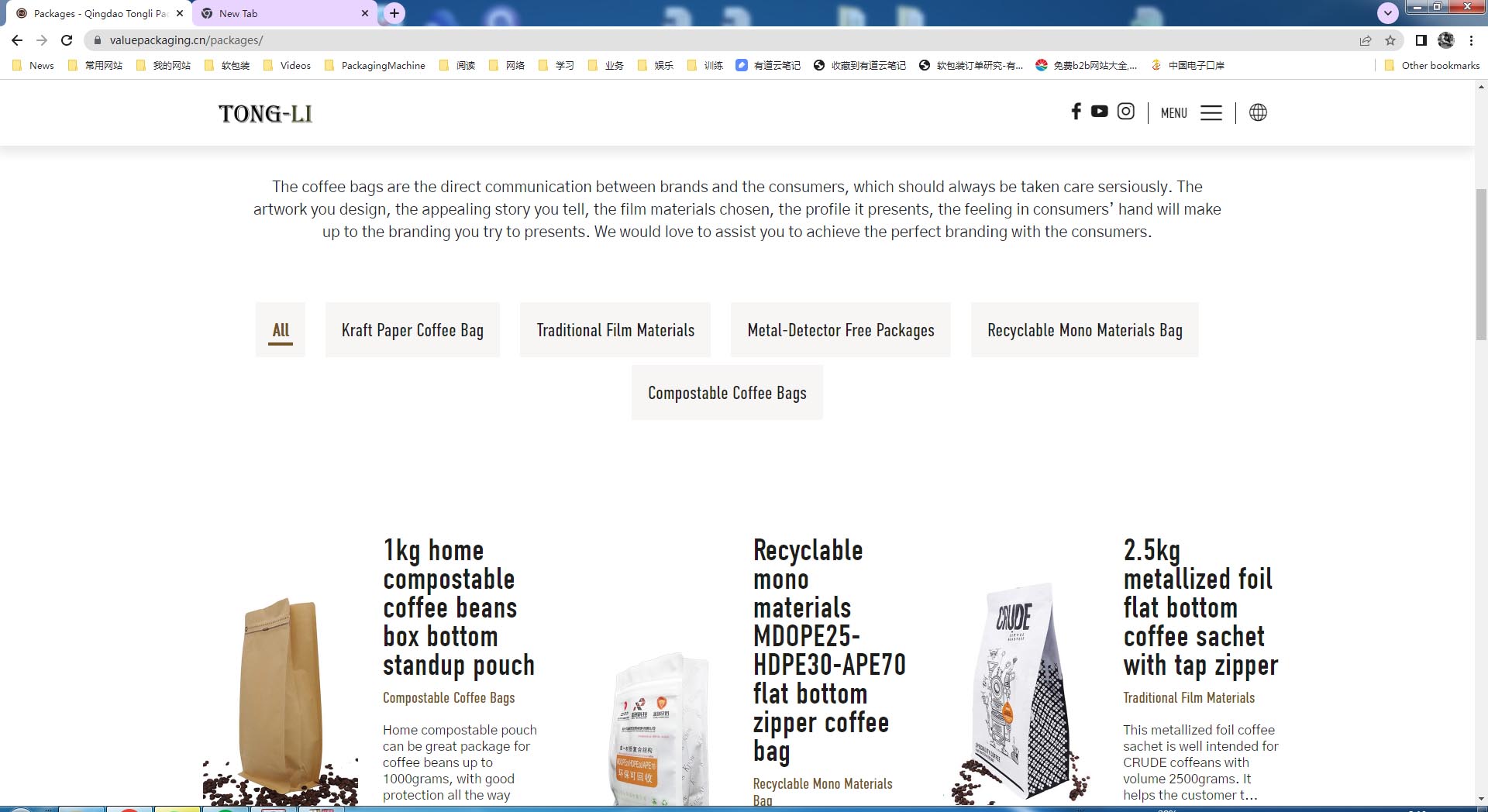1488x812 pixels.
Task: Open the 我的网站 bookmark folder
Action: [164, 65]
